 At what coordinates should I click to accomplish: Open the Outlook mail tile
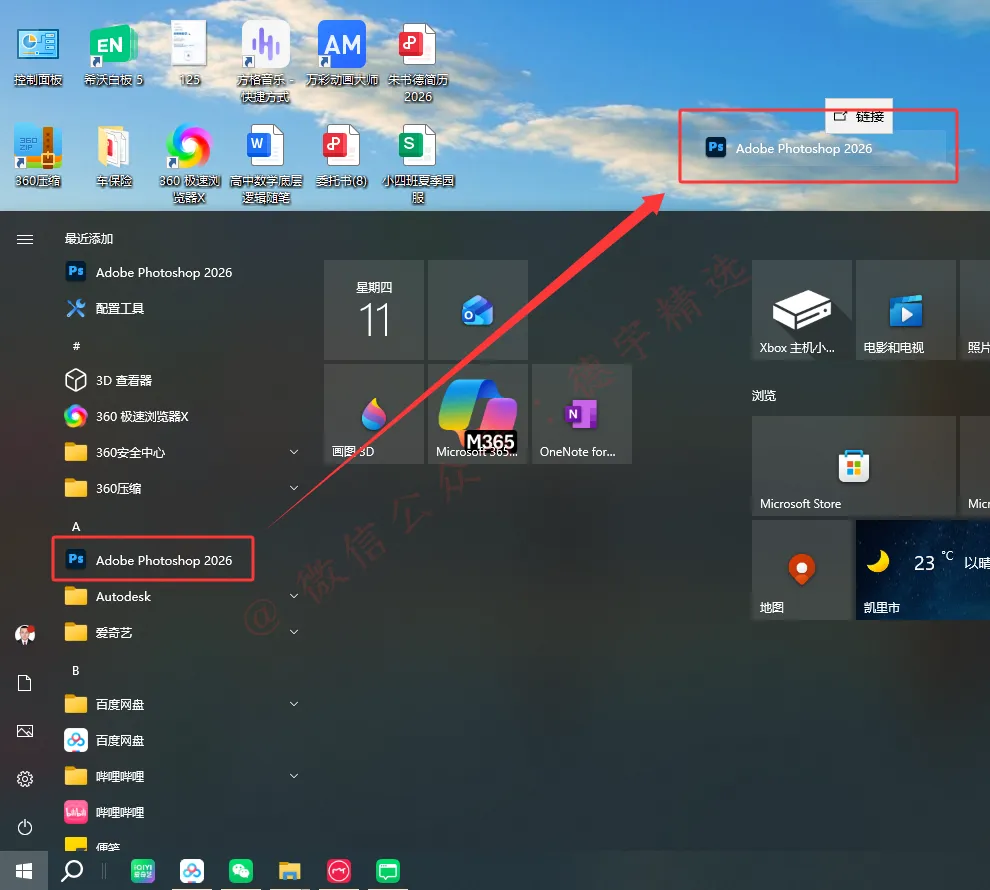click(x=478, y=310)
